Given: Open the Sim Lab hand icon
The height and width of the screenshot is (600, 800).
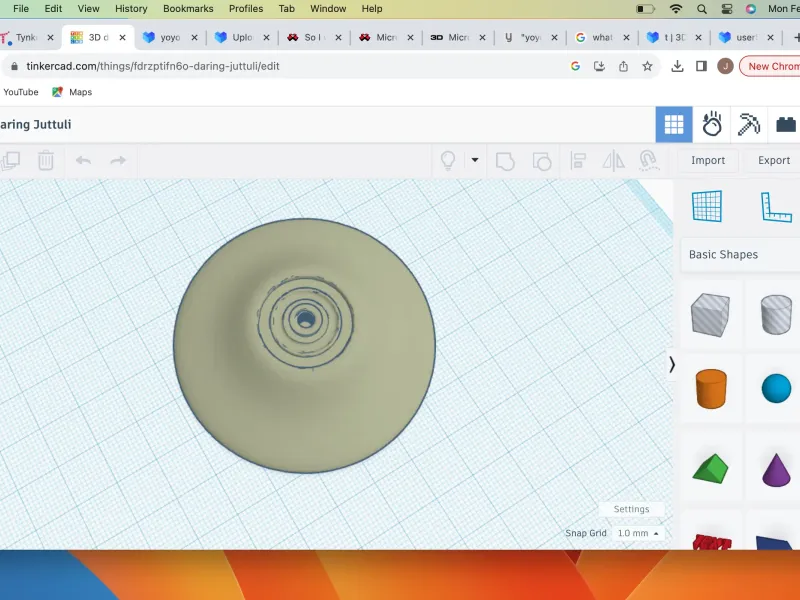Looking at the screenshot, I should (x=711, y=124).
